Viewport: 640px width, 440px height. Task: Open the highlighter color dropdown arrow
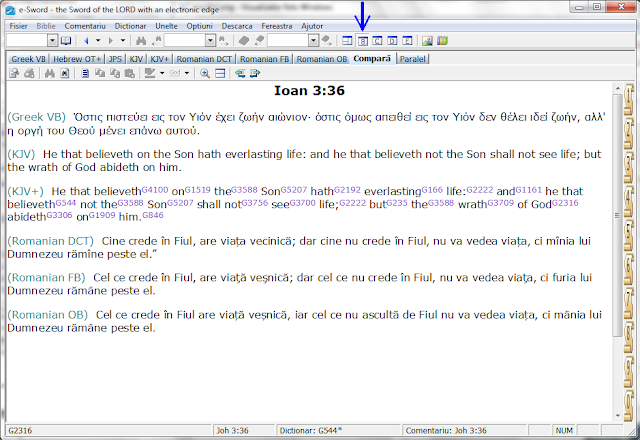[162, 73]
